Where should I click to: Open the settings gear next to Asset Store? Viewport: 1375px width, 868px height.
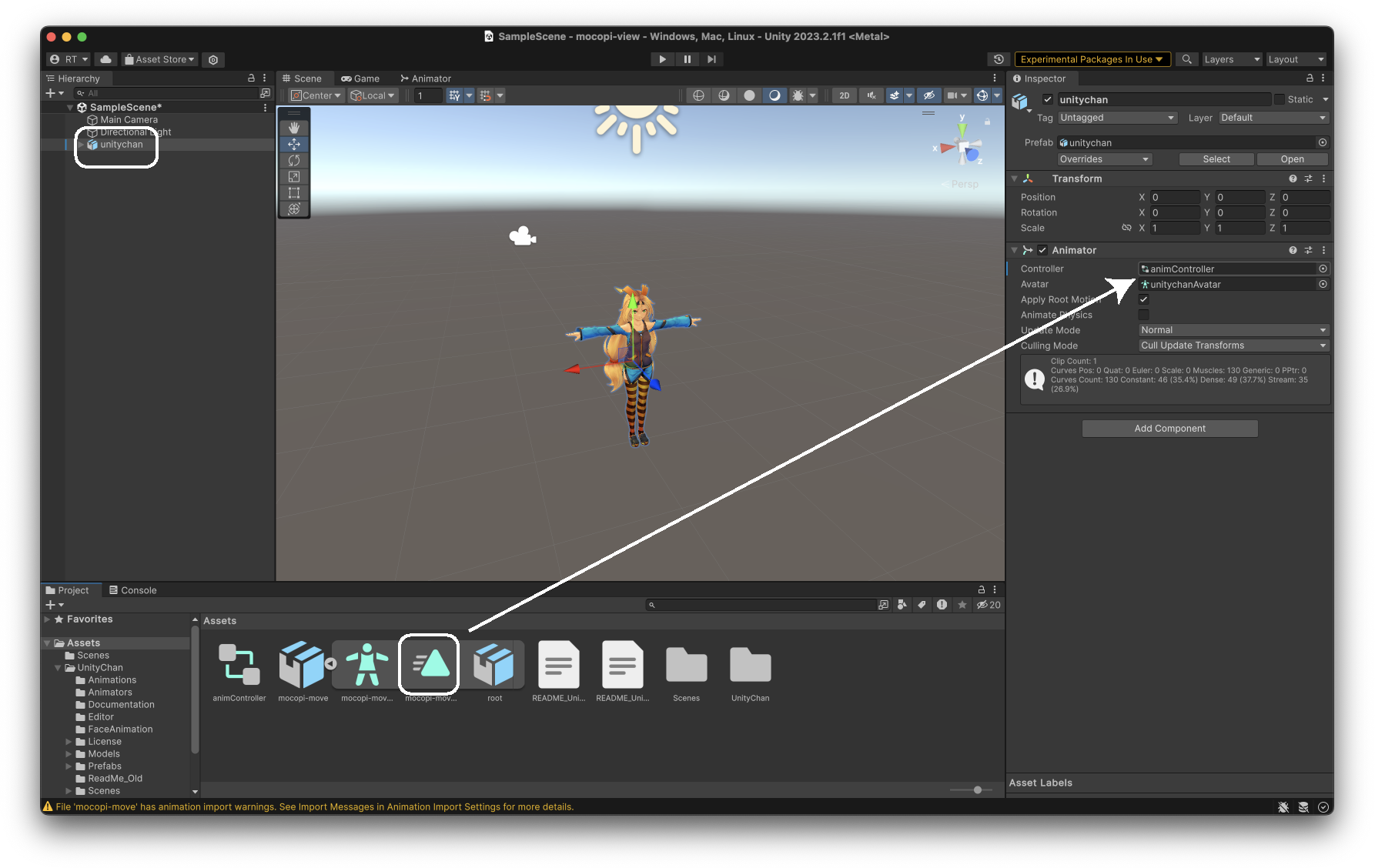(x=213, y=59)
